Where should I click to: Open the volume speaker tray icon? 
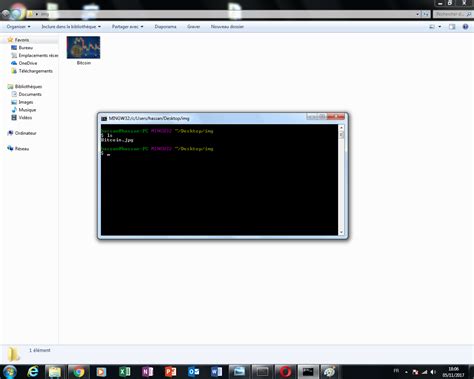(433, 372)
